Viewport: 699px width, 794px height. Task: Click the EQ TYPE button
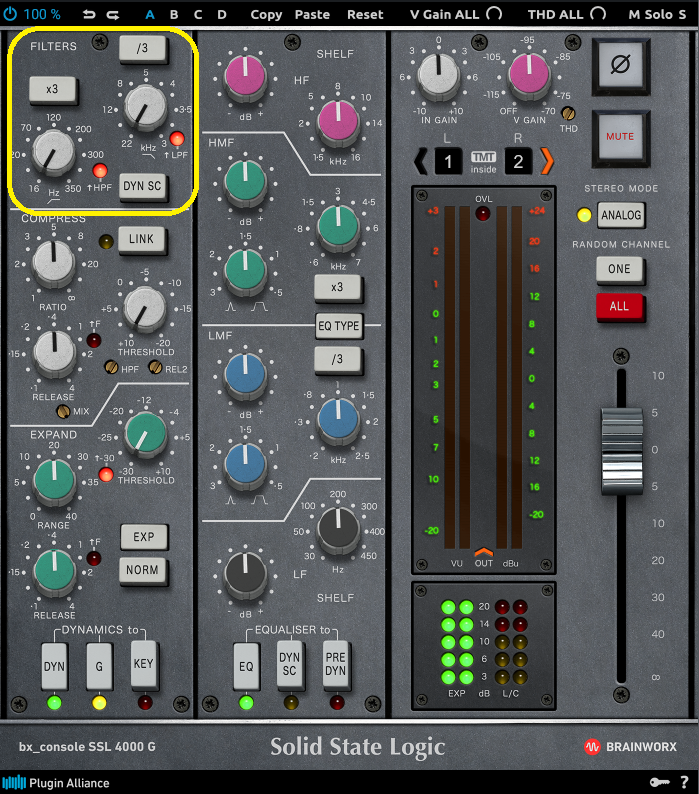point(338,326)
